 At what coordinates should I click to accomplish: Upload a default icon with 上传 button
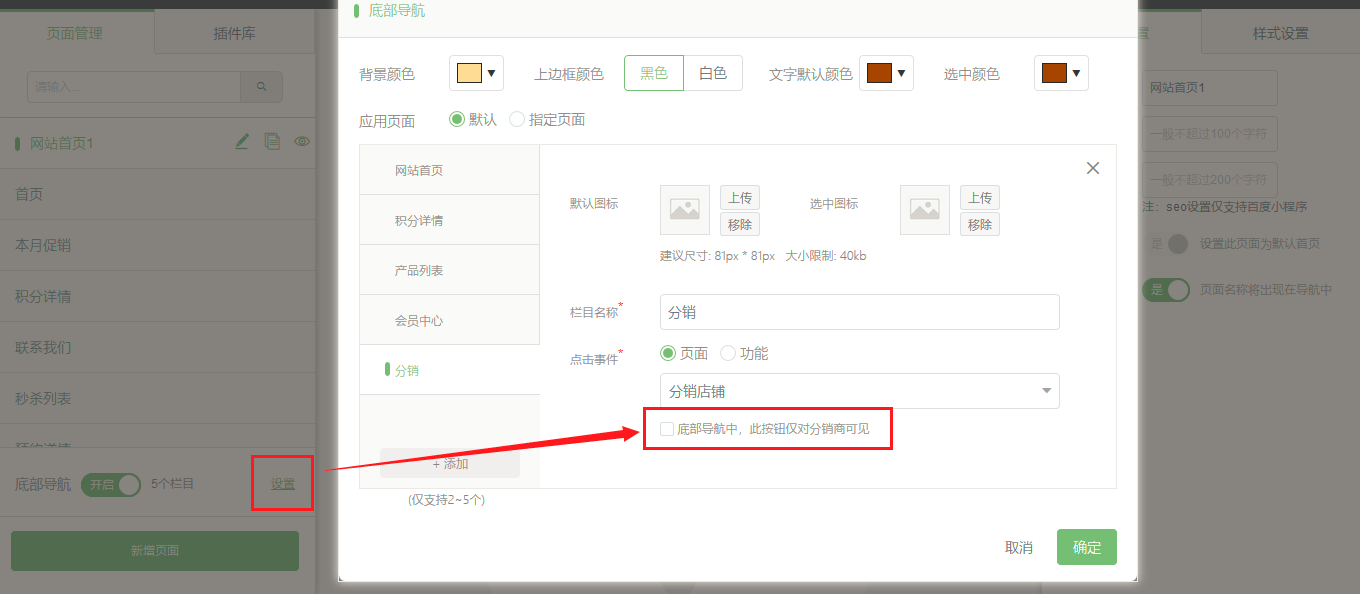[x=740, y=197]
